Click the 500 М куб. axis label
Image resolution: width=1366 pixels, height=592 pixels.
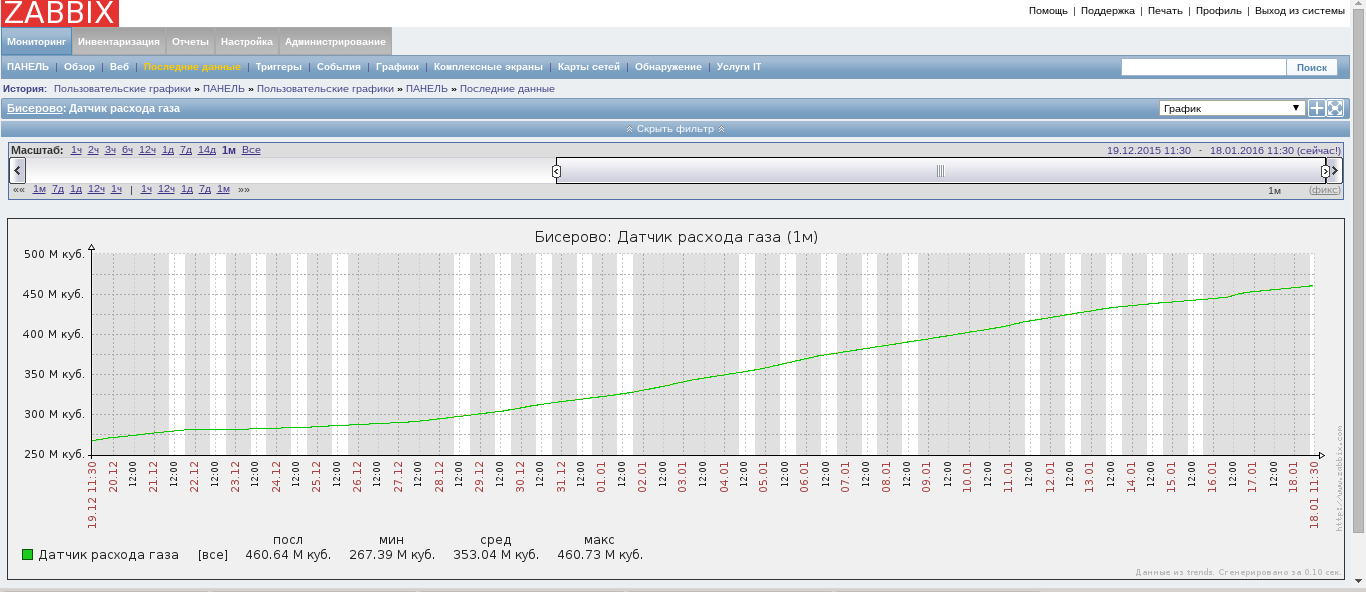[53, 254]
